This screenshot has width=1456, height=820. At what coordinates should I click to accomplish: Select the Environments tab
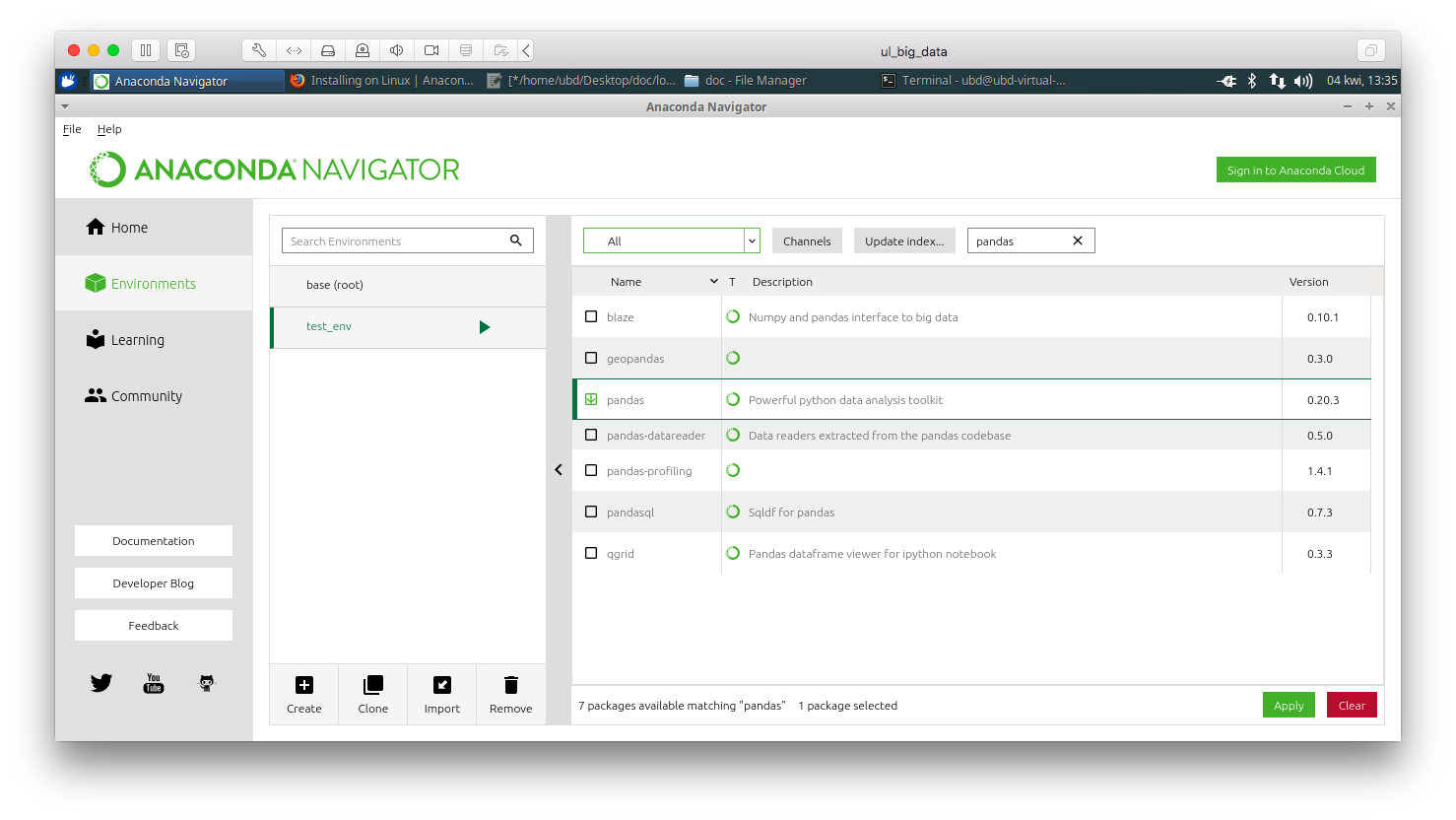[x=154, y=283]
